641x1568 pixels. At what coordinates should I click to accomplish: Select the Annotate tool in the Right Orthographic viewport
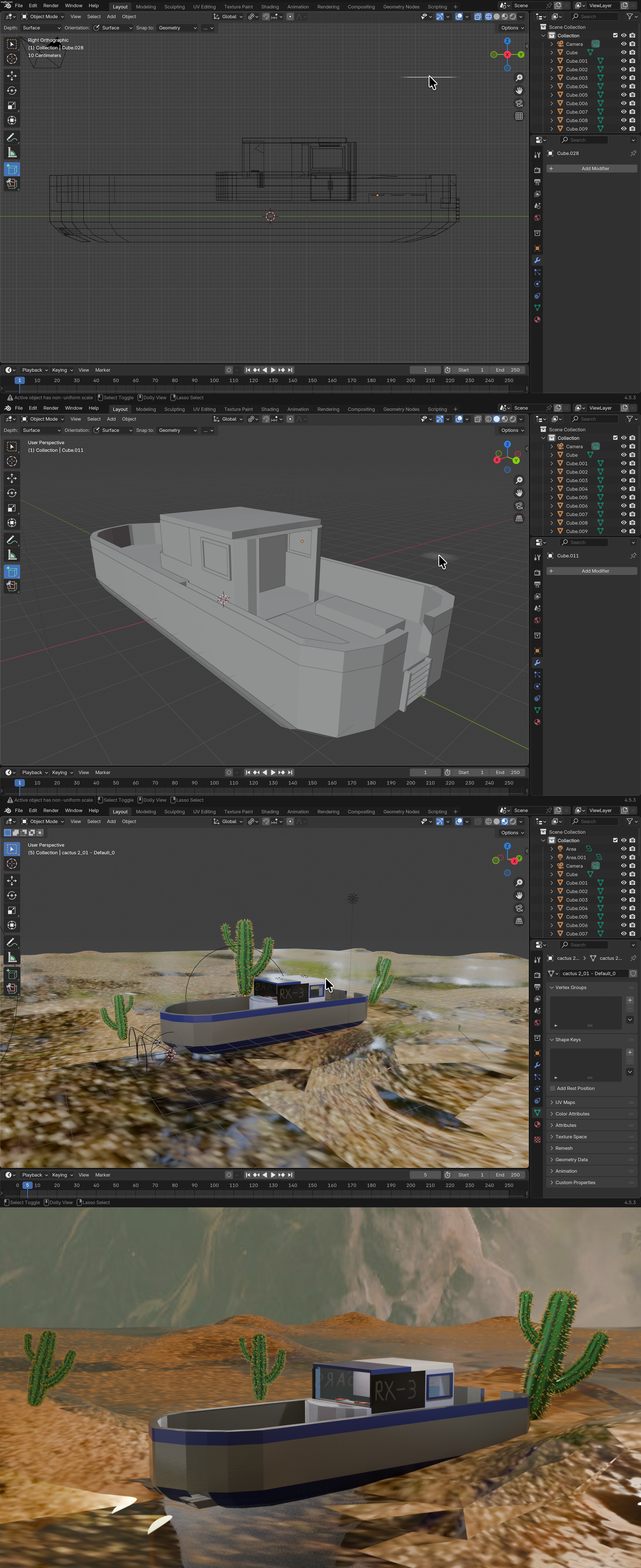point(12,138)
